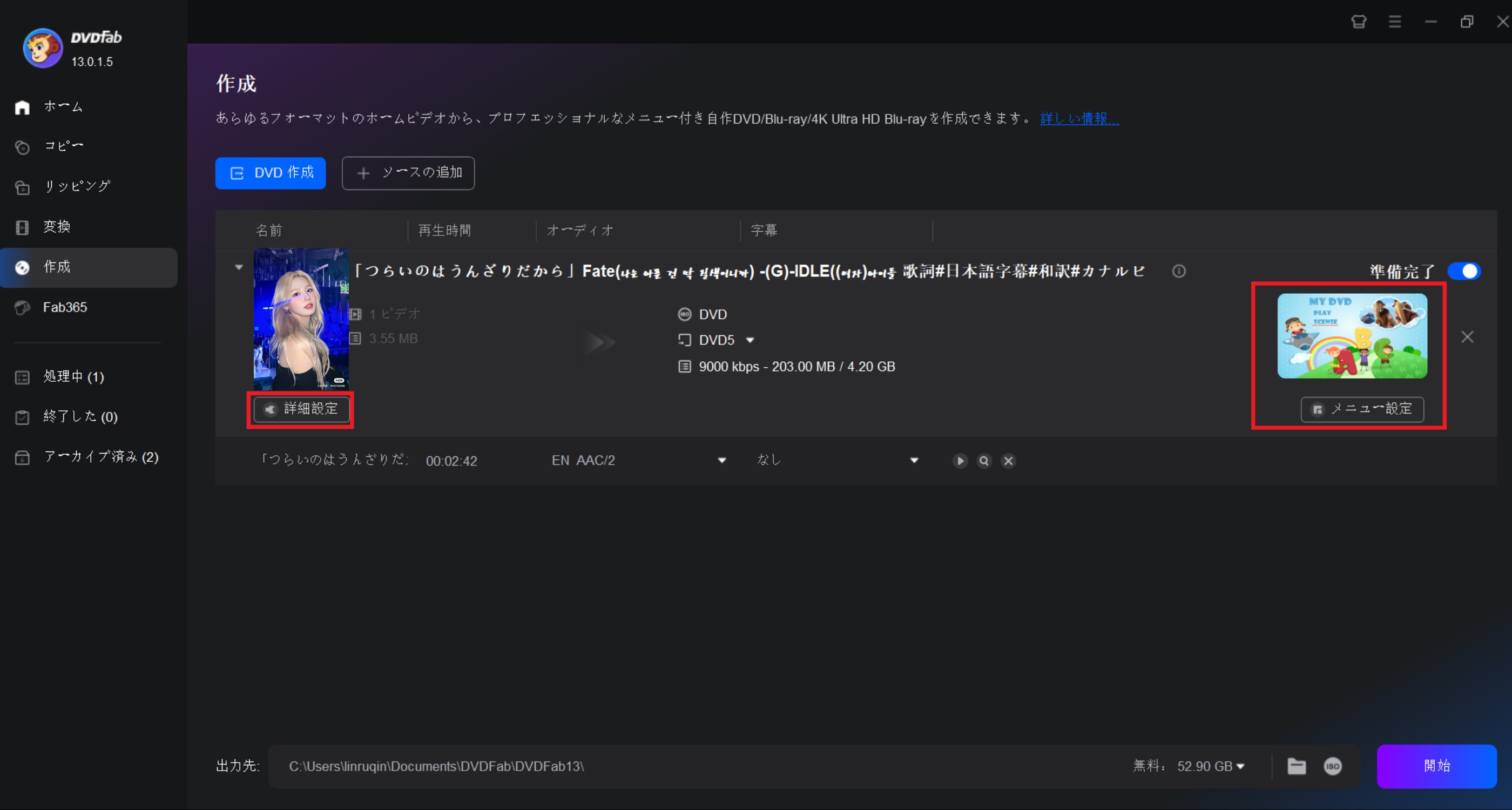Choose output folder via folder icon
The height and width of the screenshot is (810, 1512).
[1296, 766]
